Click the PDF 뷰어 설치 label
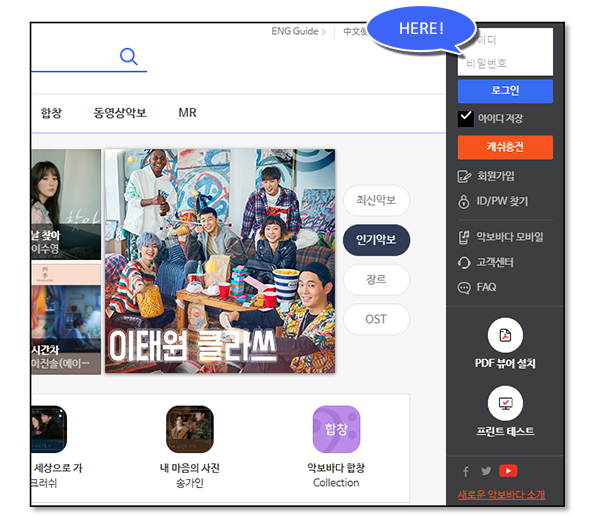The image size is (600, 517). click(x=505, y=363)
